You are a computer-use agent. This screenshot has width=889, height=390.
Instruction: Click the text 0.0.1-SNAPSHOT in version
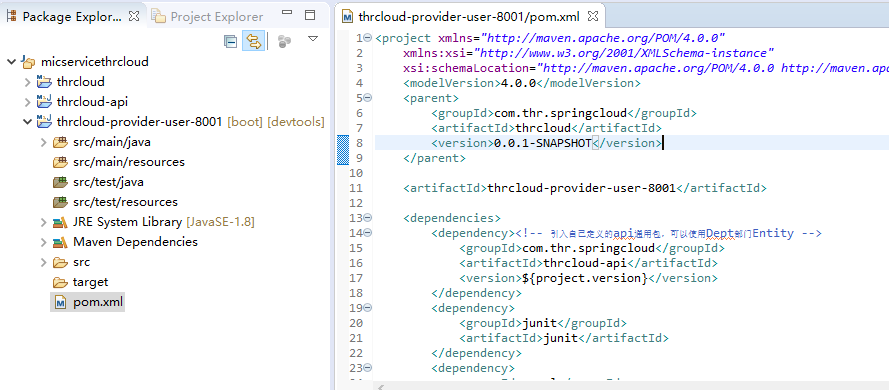[542, 143]
